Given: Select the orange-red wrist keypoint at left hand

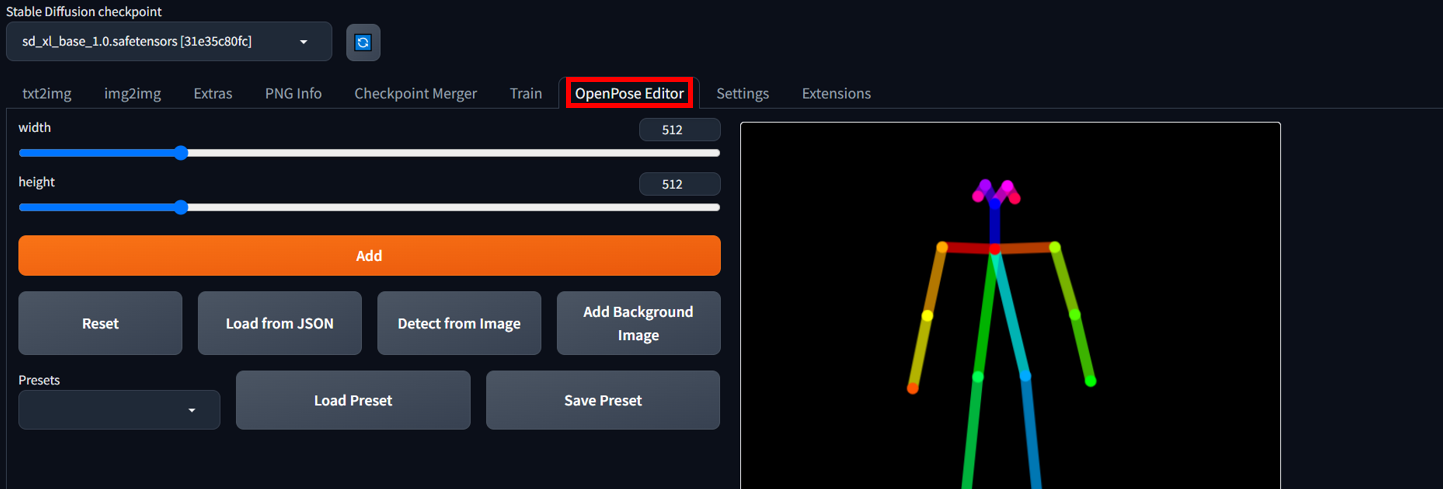Looking at the screenshot, I should (913, 388).
